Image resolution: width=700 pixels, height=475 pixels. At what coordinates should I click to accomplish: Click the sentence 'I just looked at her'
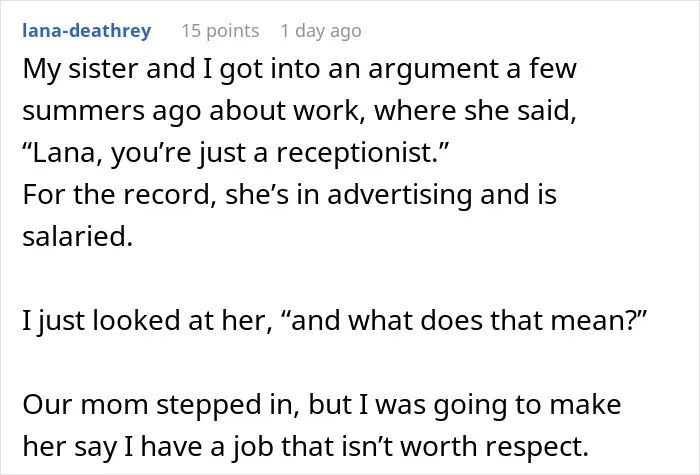tap(148, 321)
